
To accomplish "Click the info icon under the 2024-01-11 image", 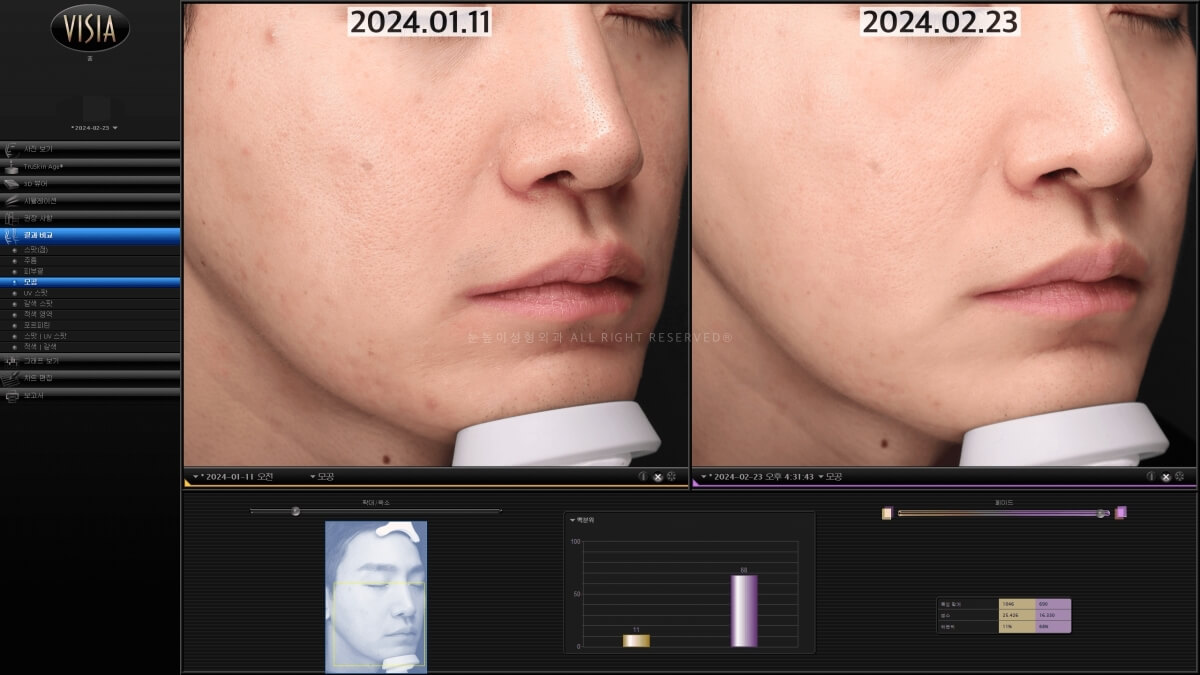I will [643, 477].
